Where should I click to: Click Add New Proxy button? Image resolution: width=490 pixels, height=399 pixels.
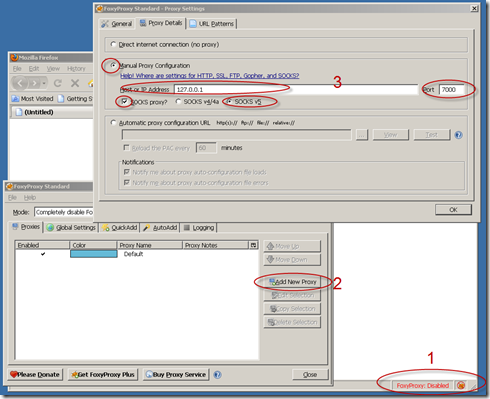[x=292, y=282]
